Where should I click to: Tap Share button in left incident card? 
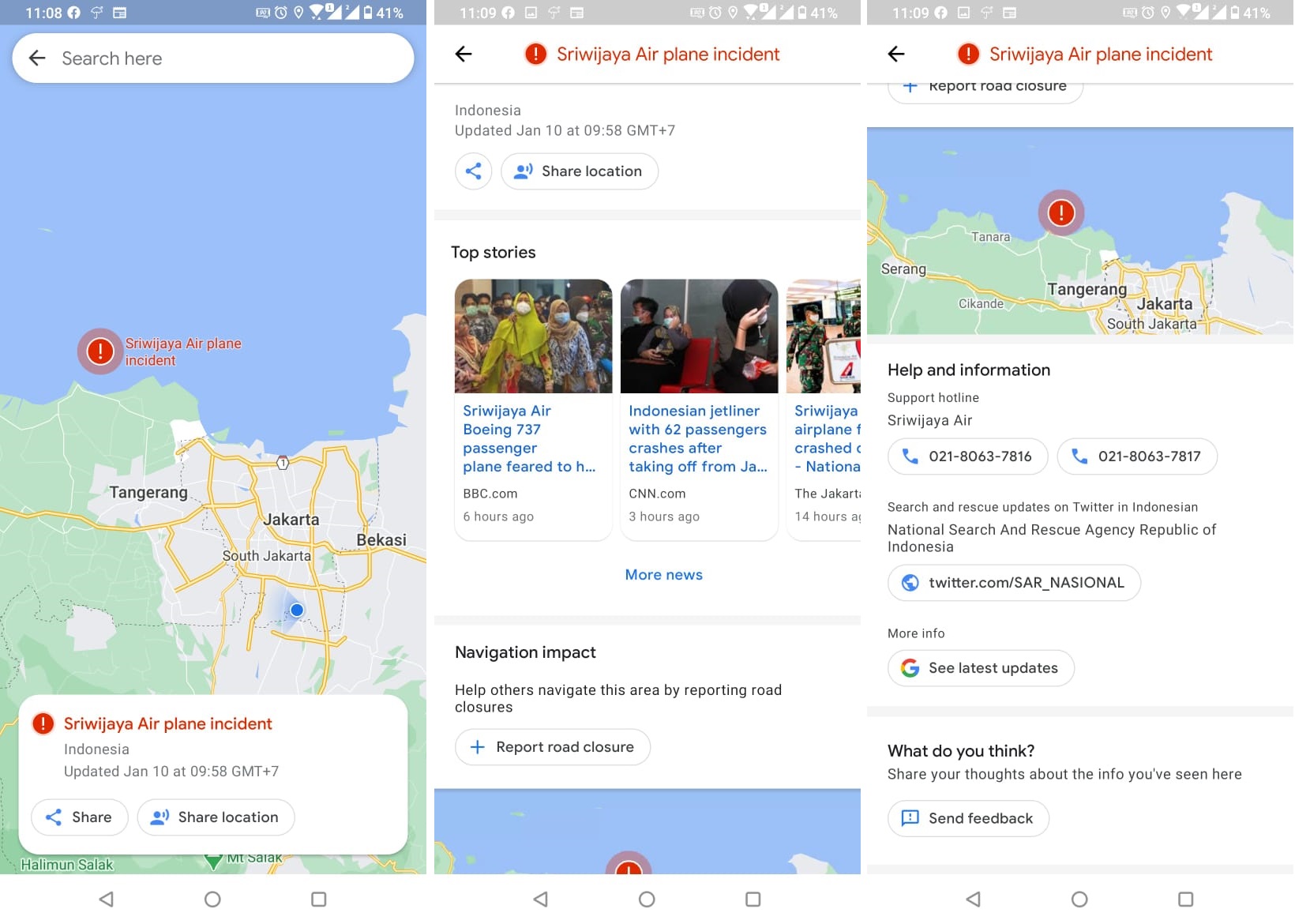tap(79, 817)
